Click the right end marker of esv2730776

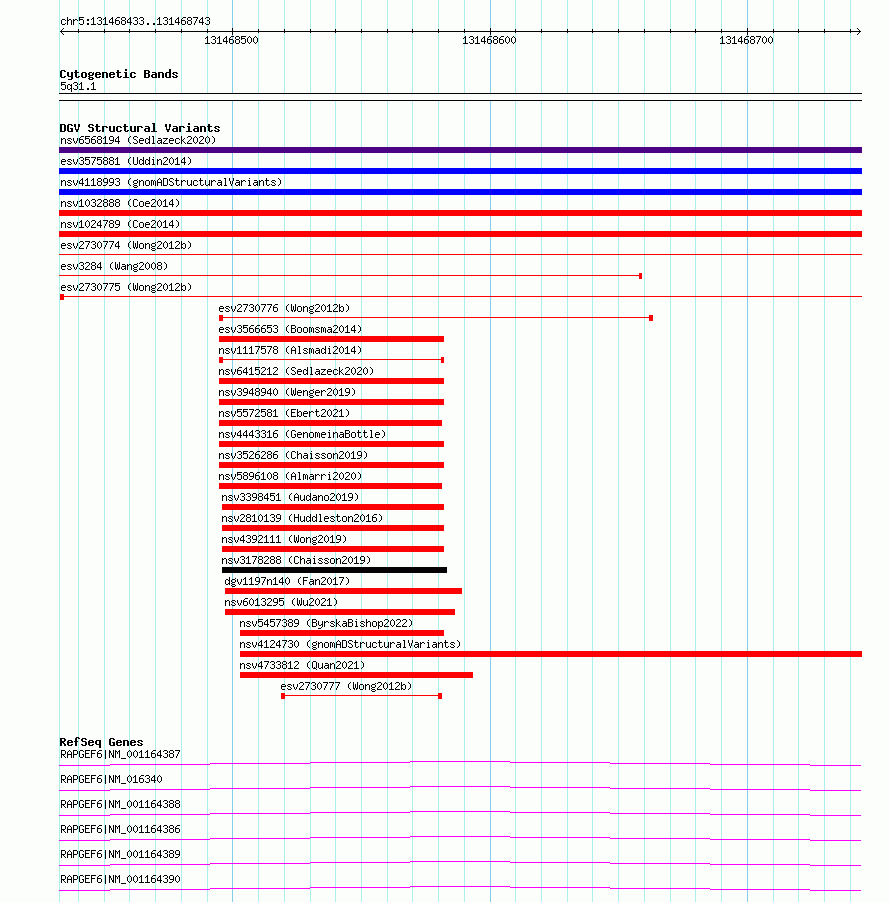(651, 318)
